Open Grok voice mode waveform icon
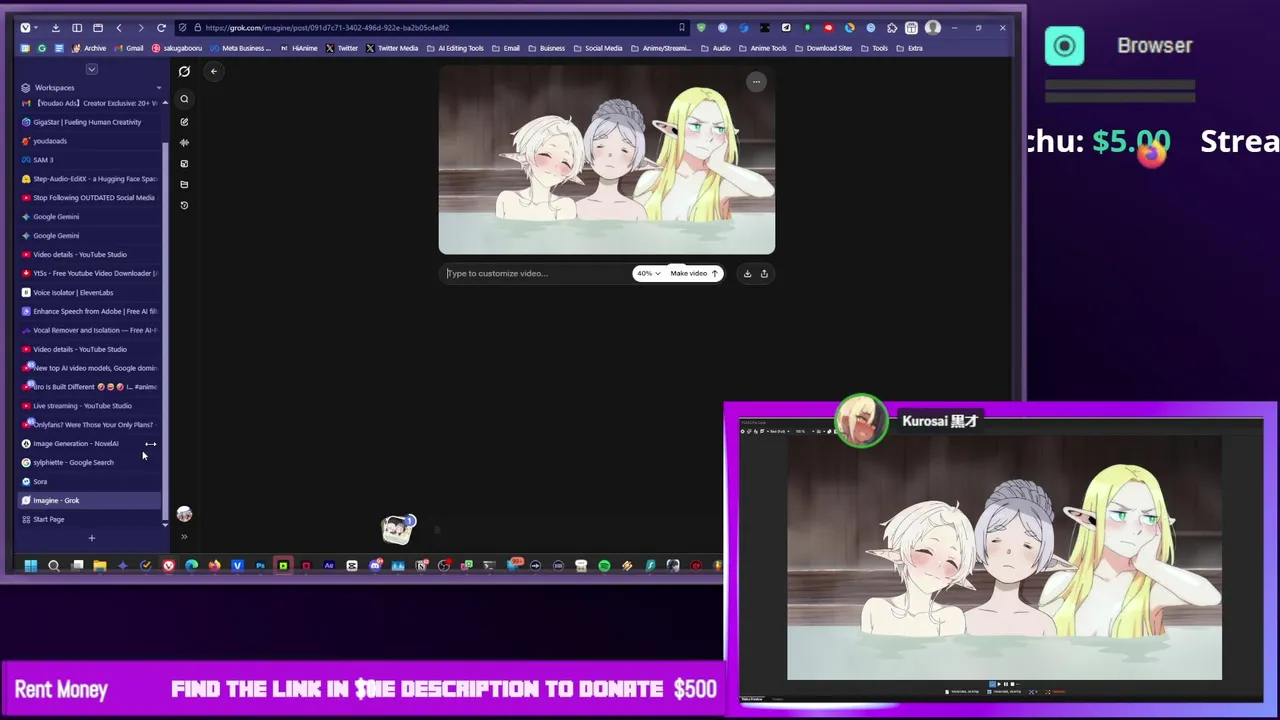The height and width of the screenshot is (720, 1280). [184, 143]
